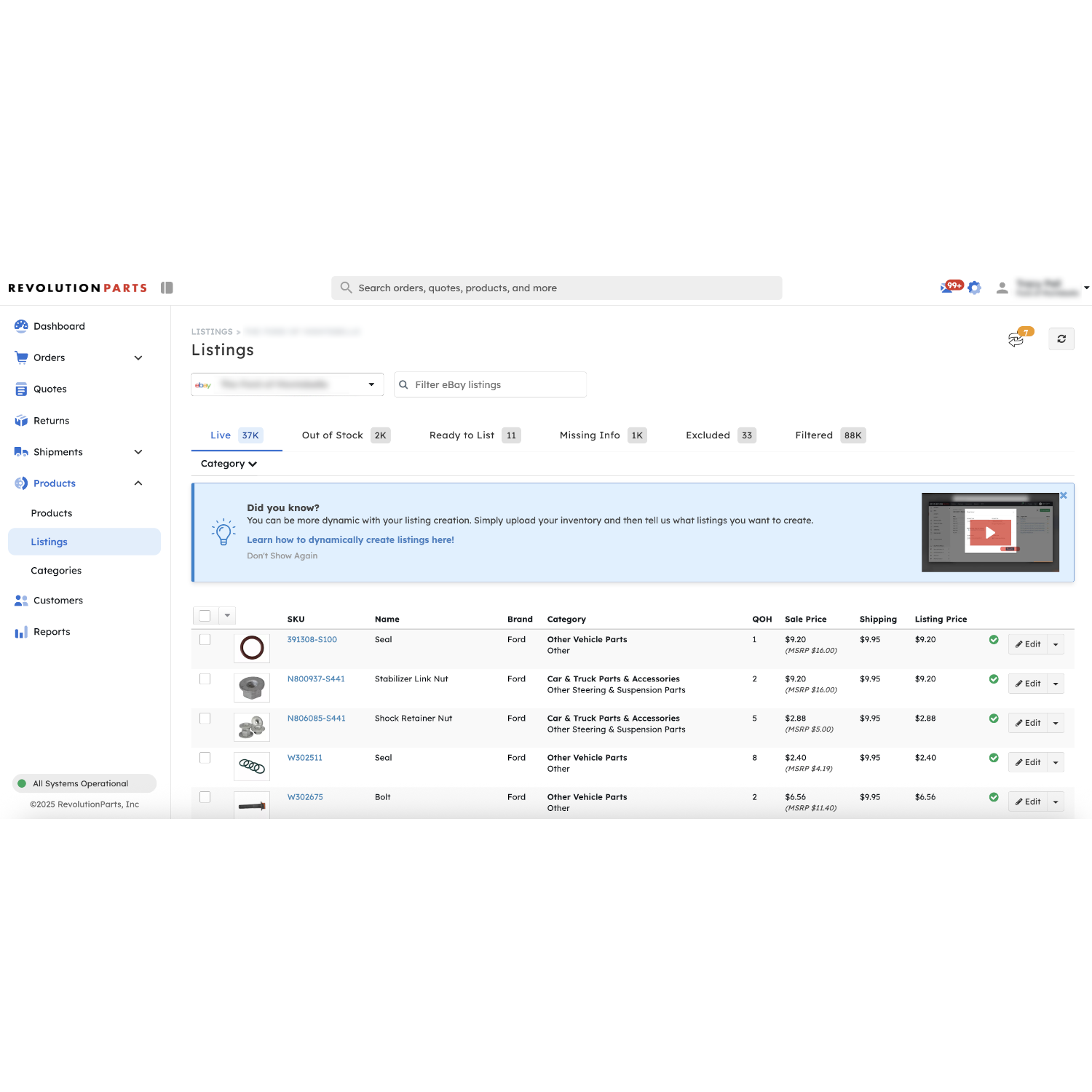Open bulk select options dropdown arrow
Image resolution: width=1092 pixels, height=1092 pixels.
pyautogui.click(x=227, y=616)
